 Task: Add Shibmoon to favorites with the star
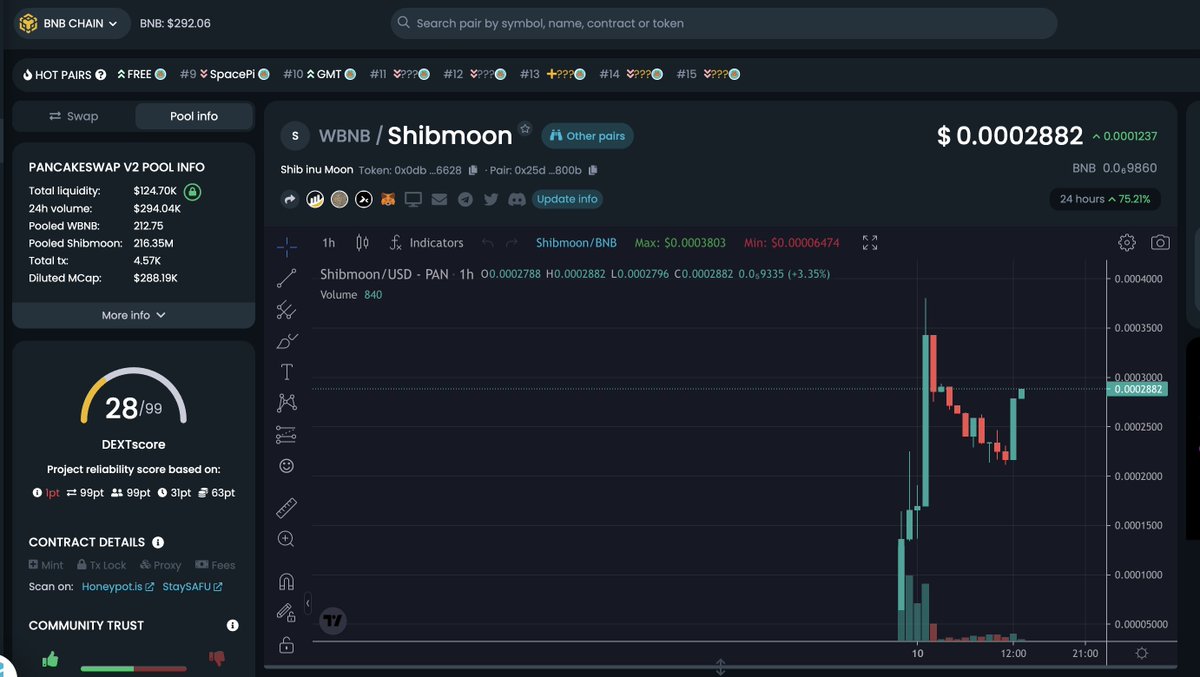(x=525, y=129)
